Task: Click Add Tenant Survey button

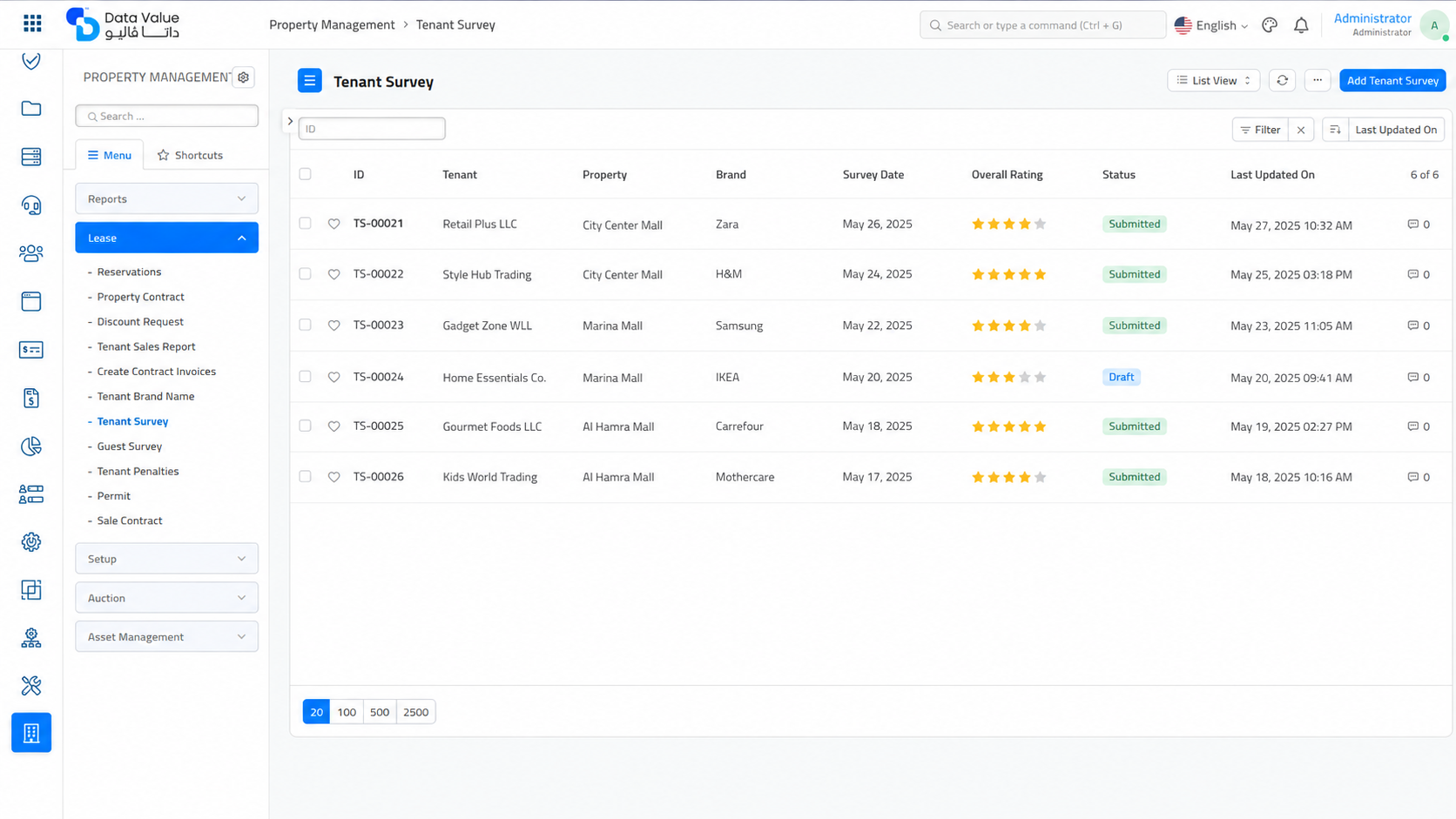Action: (x=1392, y=81)
